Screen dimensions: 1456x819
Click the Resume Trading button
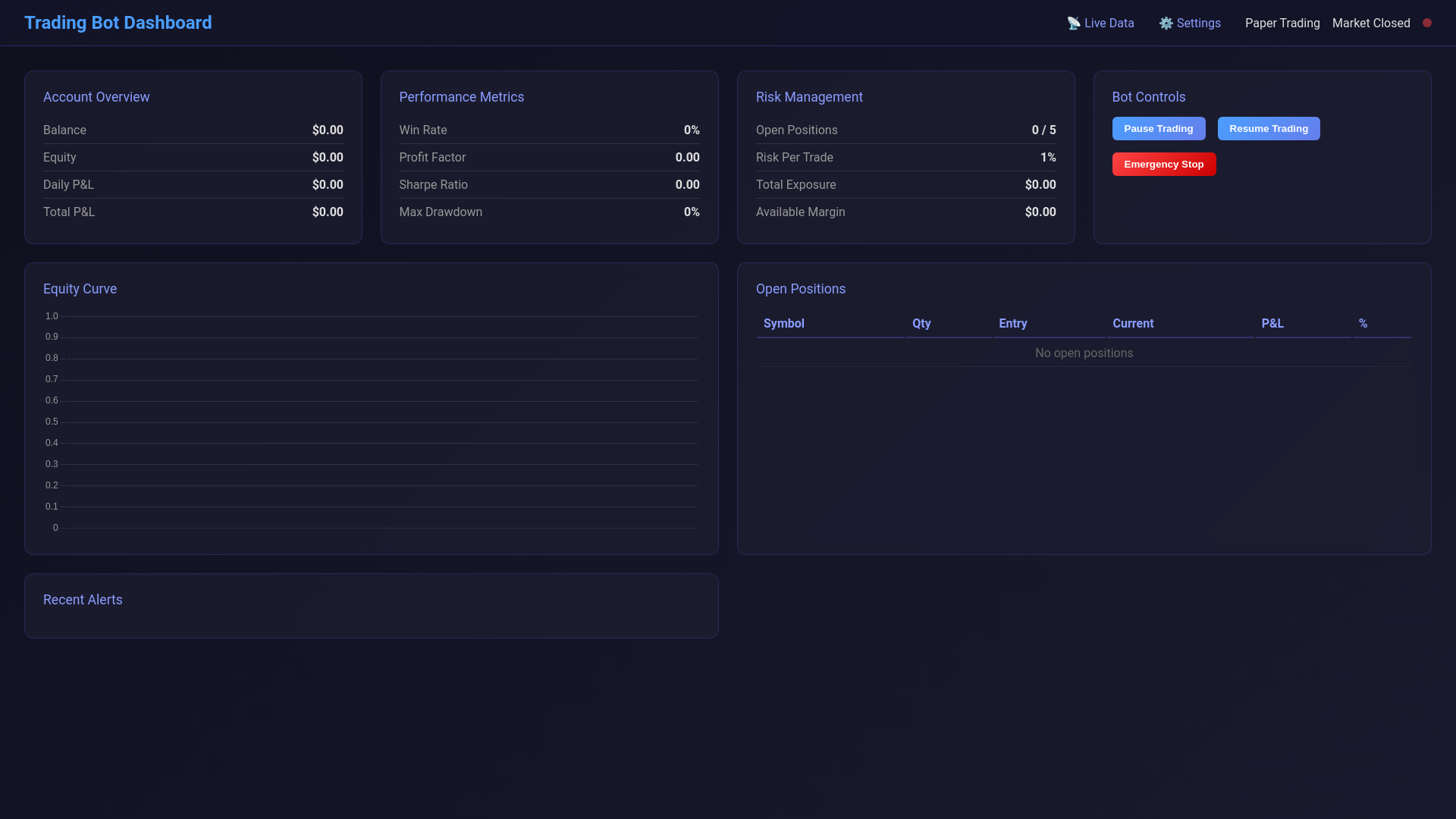(1268, 129)
